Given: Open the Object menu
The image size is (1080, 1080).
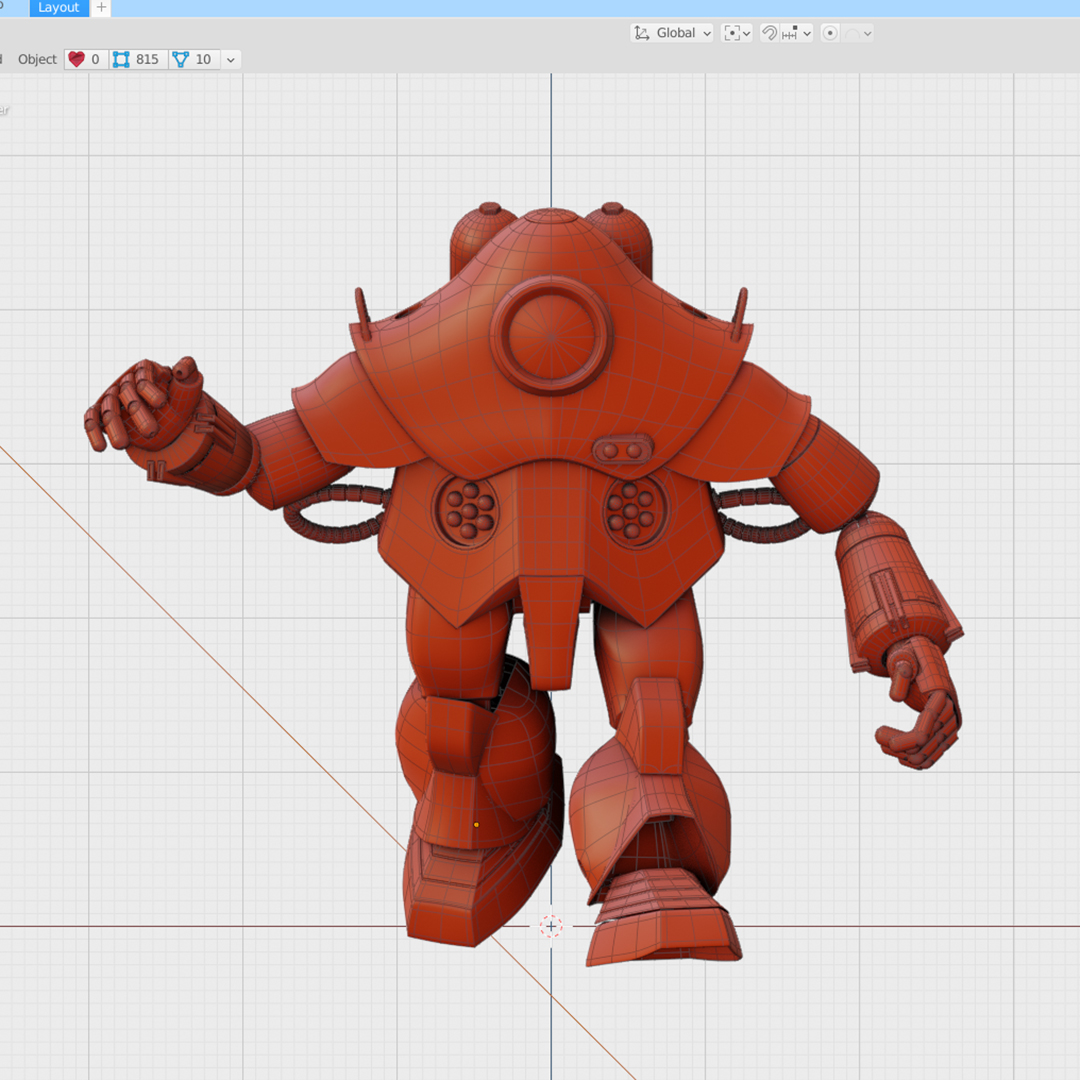Looking at the screenshot, I should 37,59.
